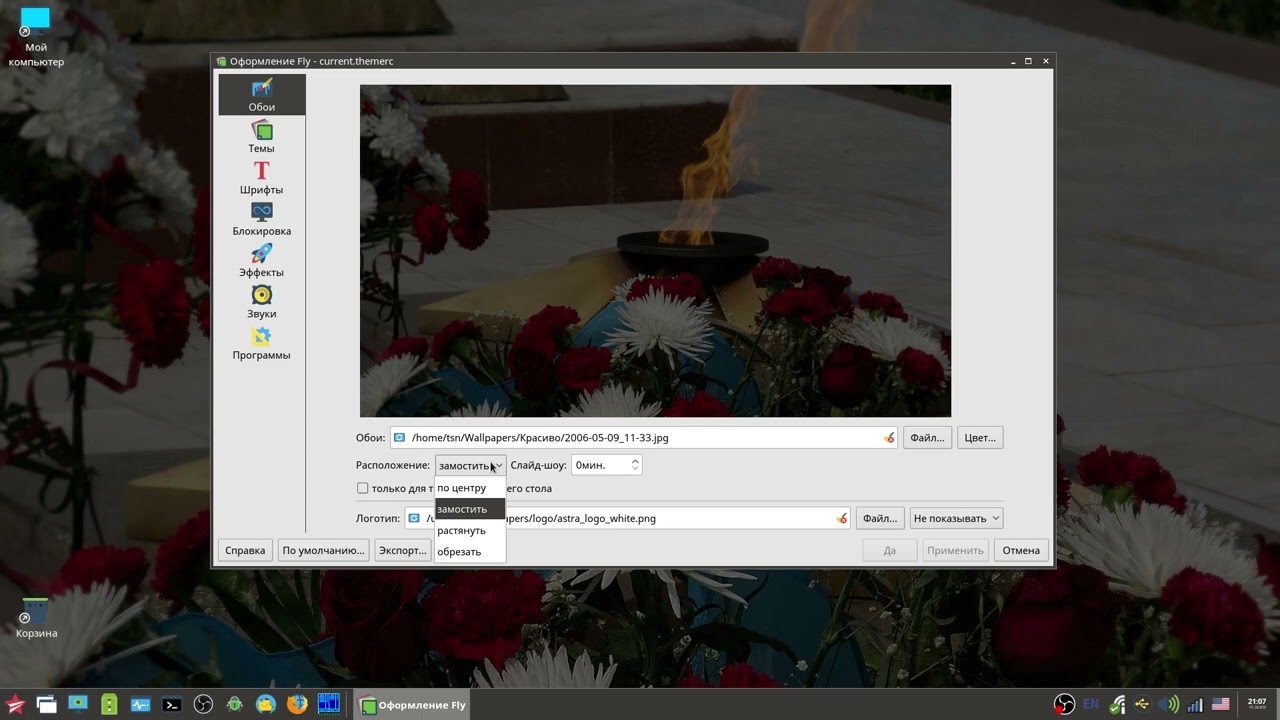Click the Отмена button
1280x720 pixels.
[x=1021, y=550]
